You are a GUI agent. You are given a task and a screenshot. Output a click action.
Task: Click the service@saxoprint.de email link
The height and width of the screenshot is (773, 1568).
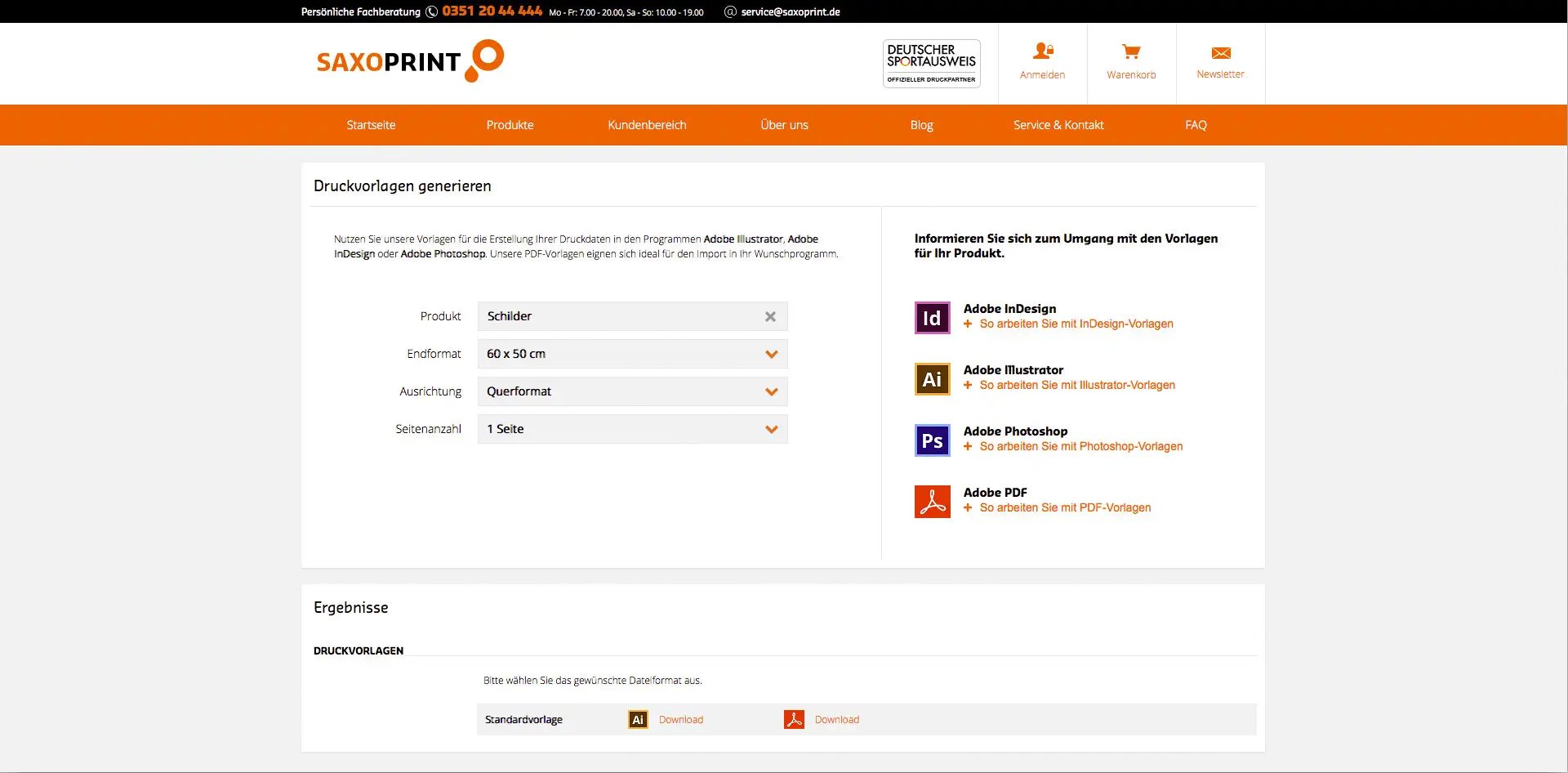tap(790, 12)
